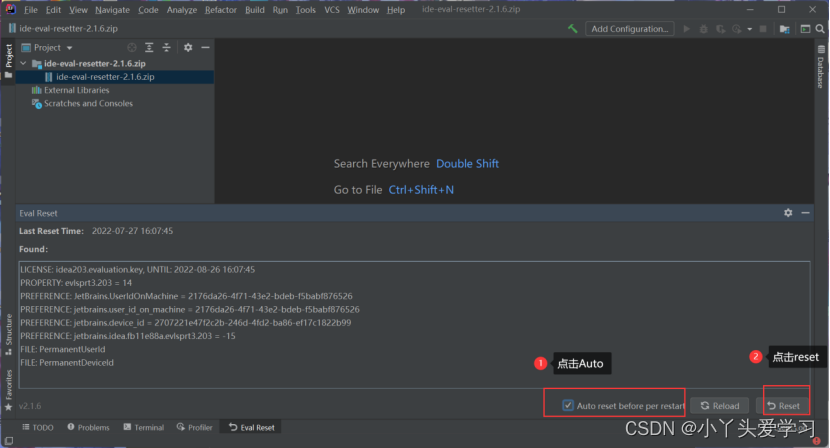This screenshot has width=830, height=448.
Task: Click the Run with Coverage icon
Action: pyautogui.click(x=720, y=29)
